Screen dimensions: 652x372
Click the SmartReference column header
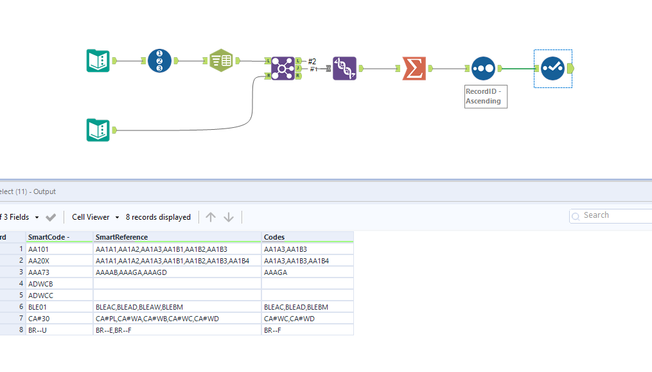point(177,237)
